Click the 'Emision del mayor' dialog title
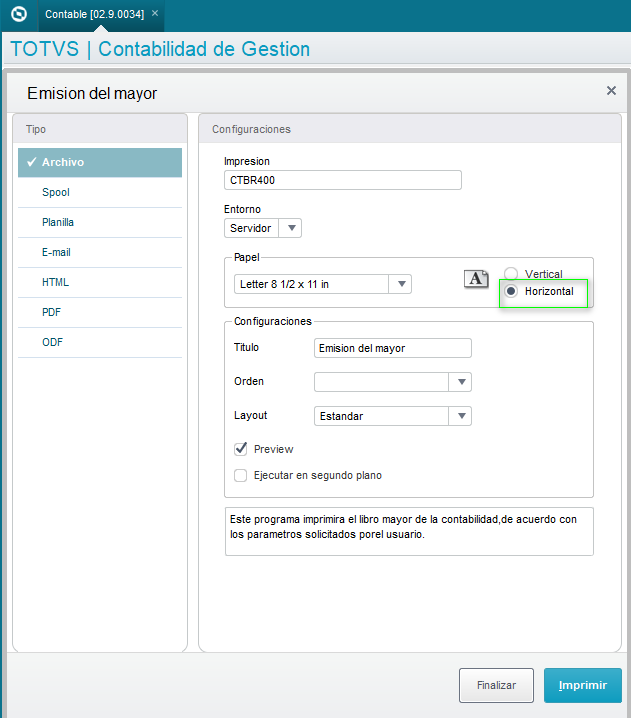The width and height of the screenshot is (631, 718). (92, 93)
